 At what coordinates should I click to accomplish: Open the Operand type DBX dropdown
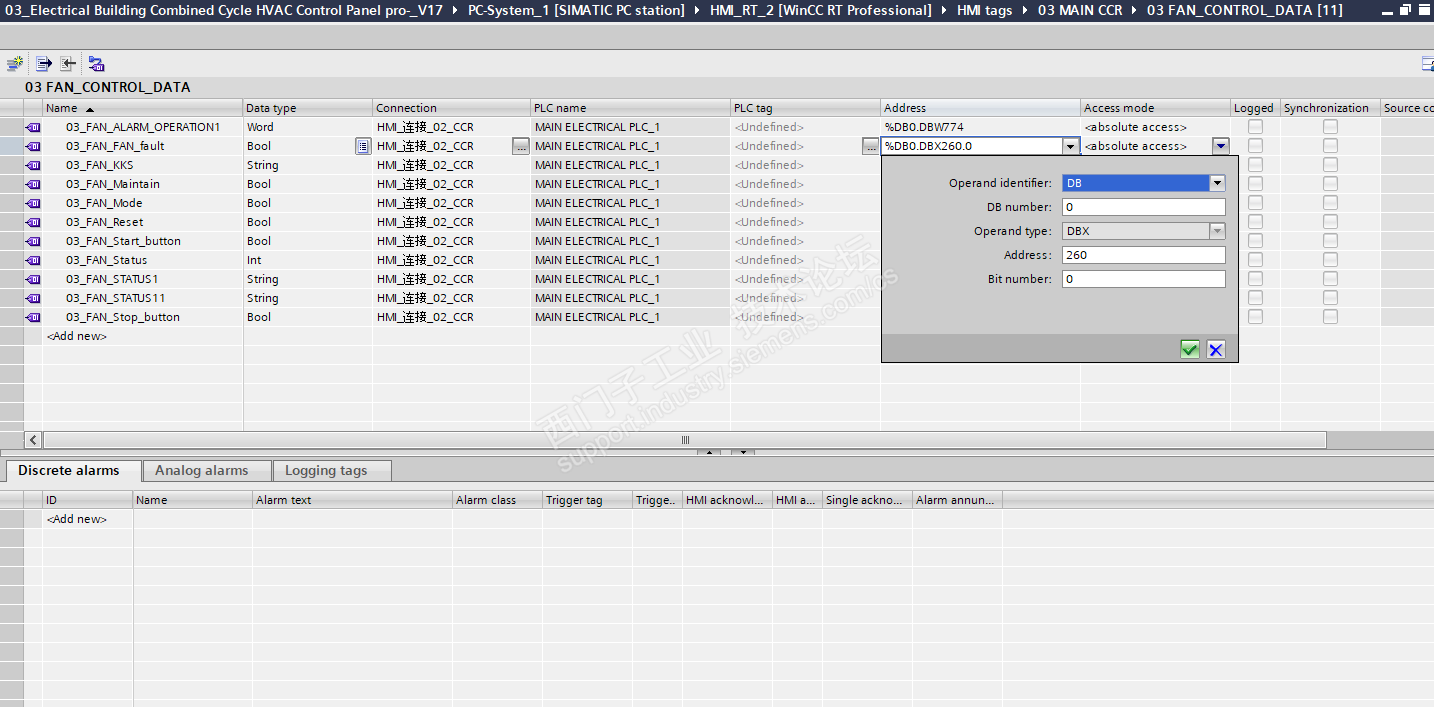pyautogui.click(x=1217, y=231)
